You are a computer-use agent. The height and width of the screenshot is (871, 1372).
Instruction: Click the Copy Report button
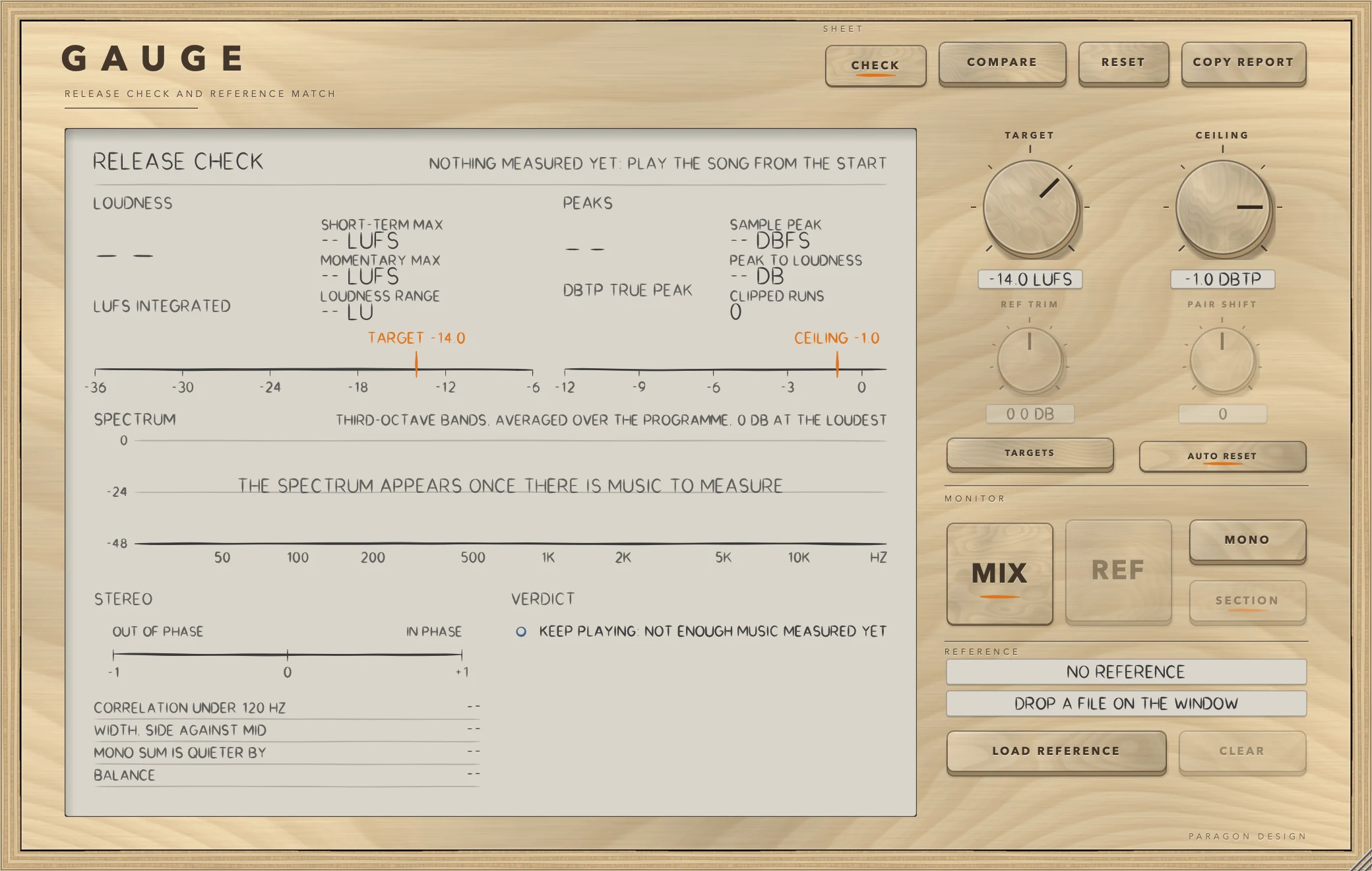coord(1243,63)
